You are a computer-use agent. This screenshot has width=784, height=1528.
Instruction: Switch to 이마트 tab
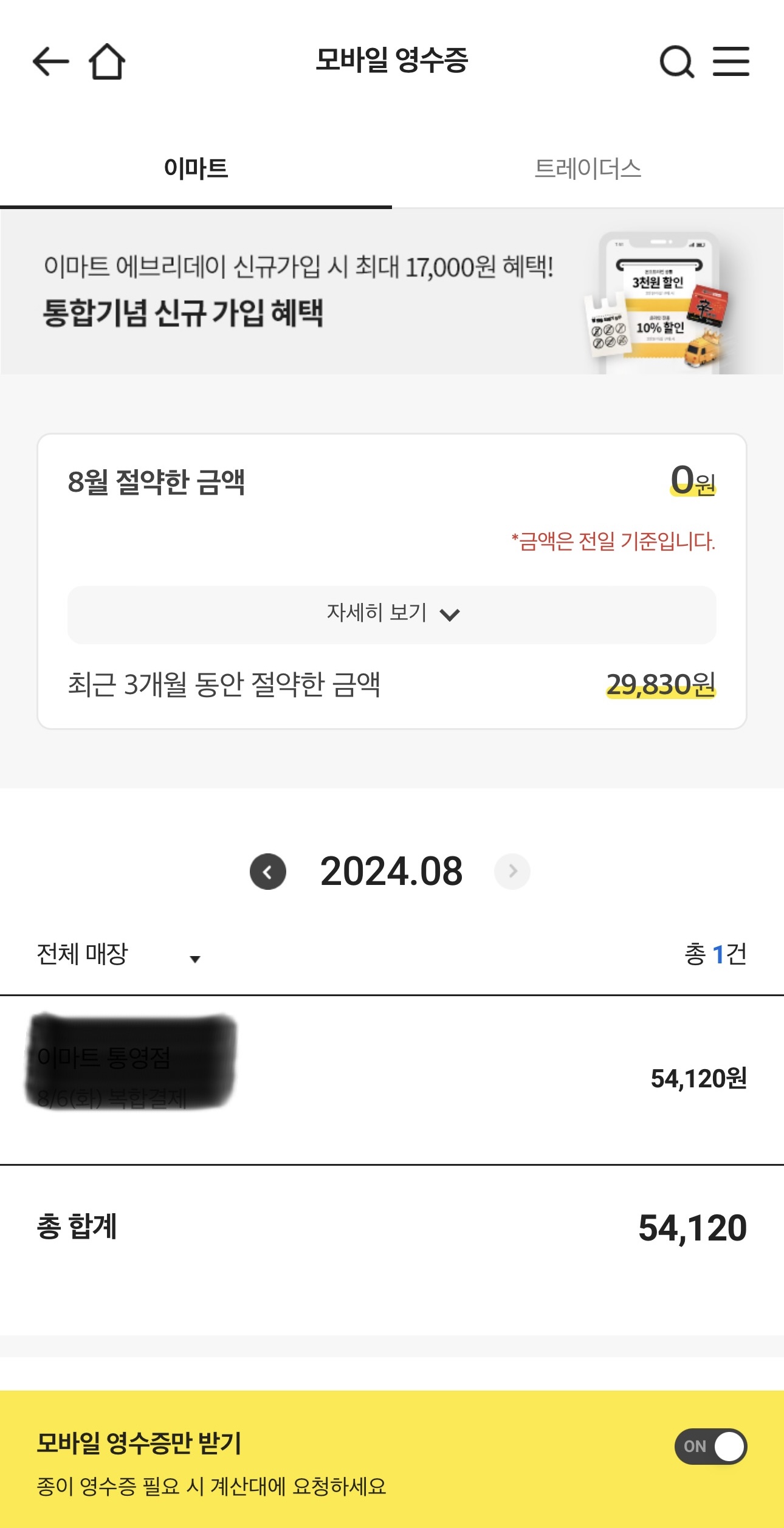point(196,169)
